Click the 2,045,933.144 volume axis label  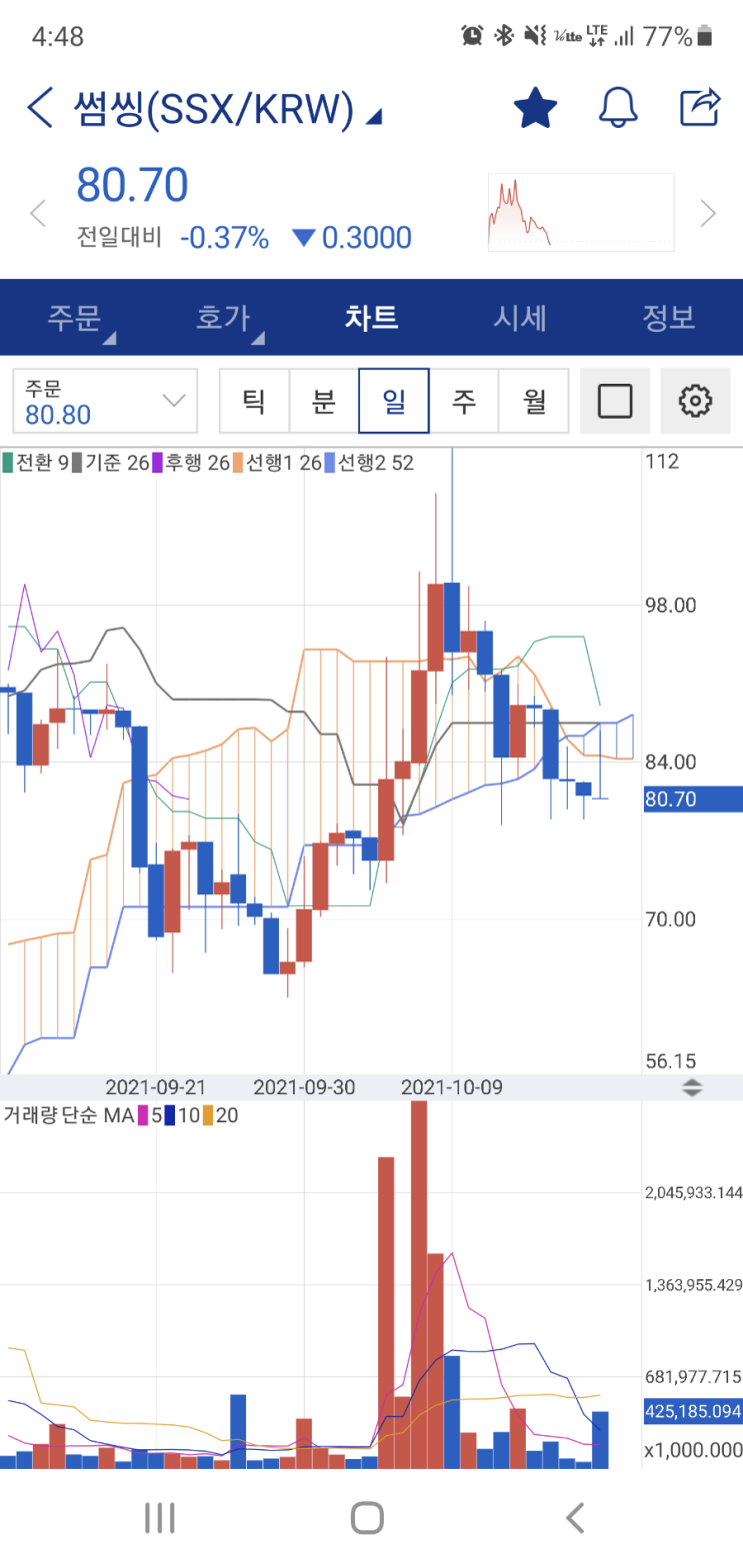[x=693, y=1192]
